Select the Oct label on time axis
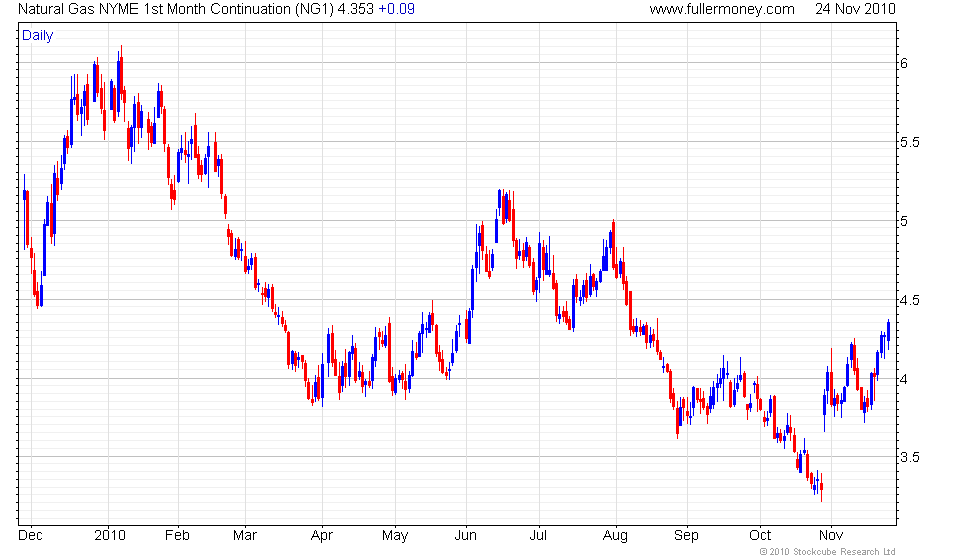The width and height of the screenshot is (980, 560). (760, 536)
